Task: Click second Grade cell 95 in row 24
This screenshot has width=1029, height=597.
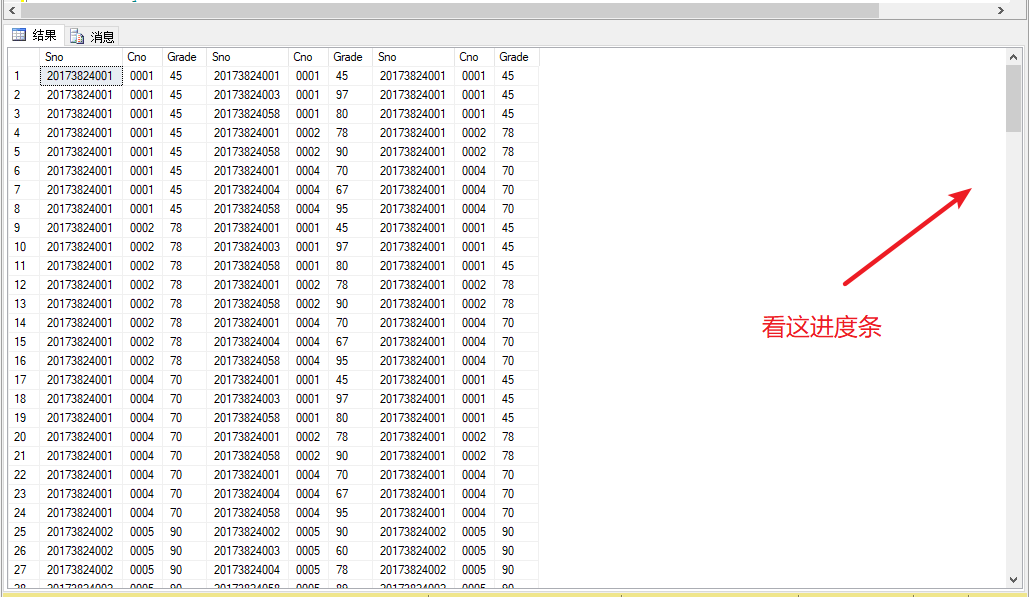Action: click(350, 513)
